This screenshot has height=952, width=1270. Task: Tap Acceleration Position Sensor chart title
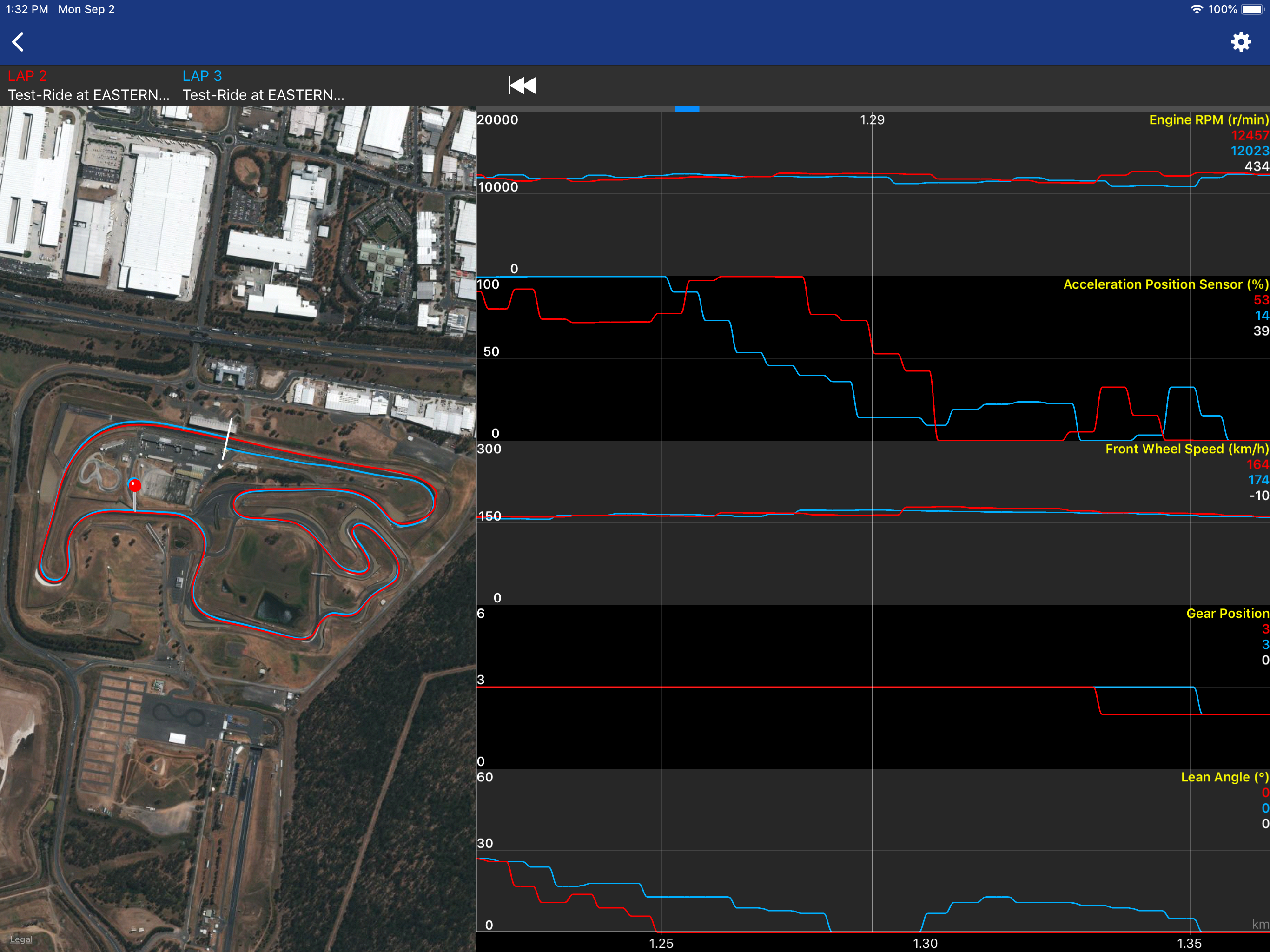click(x=1165, y=285)
